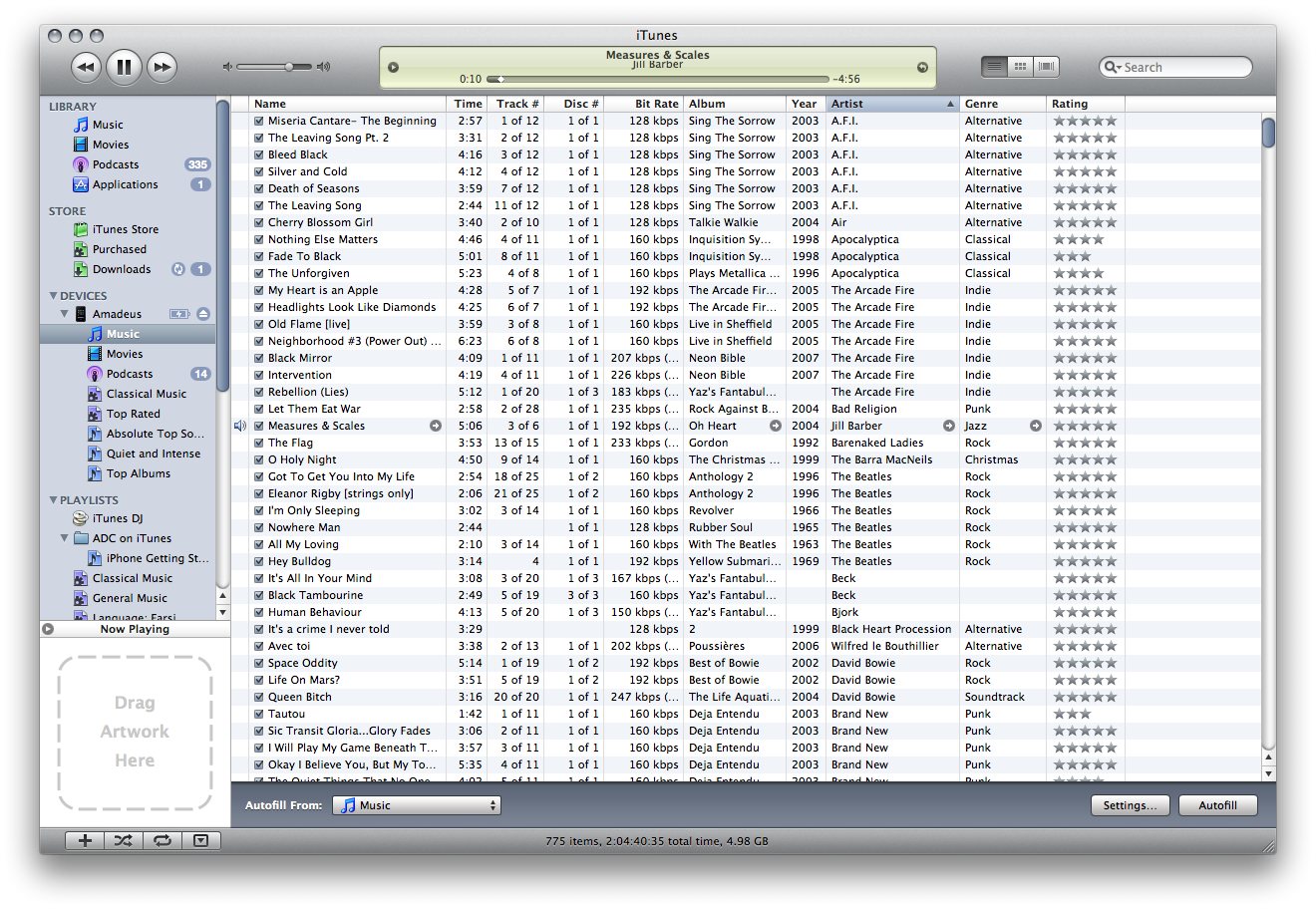Pause the currently playing song

point(124,67)
